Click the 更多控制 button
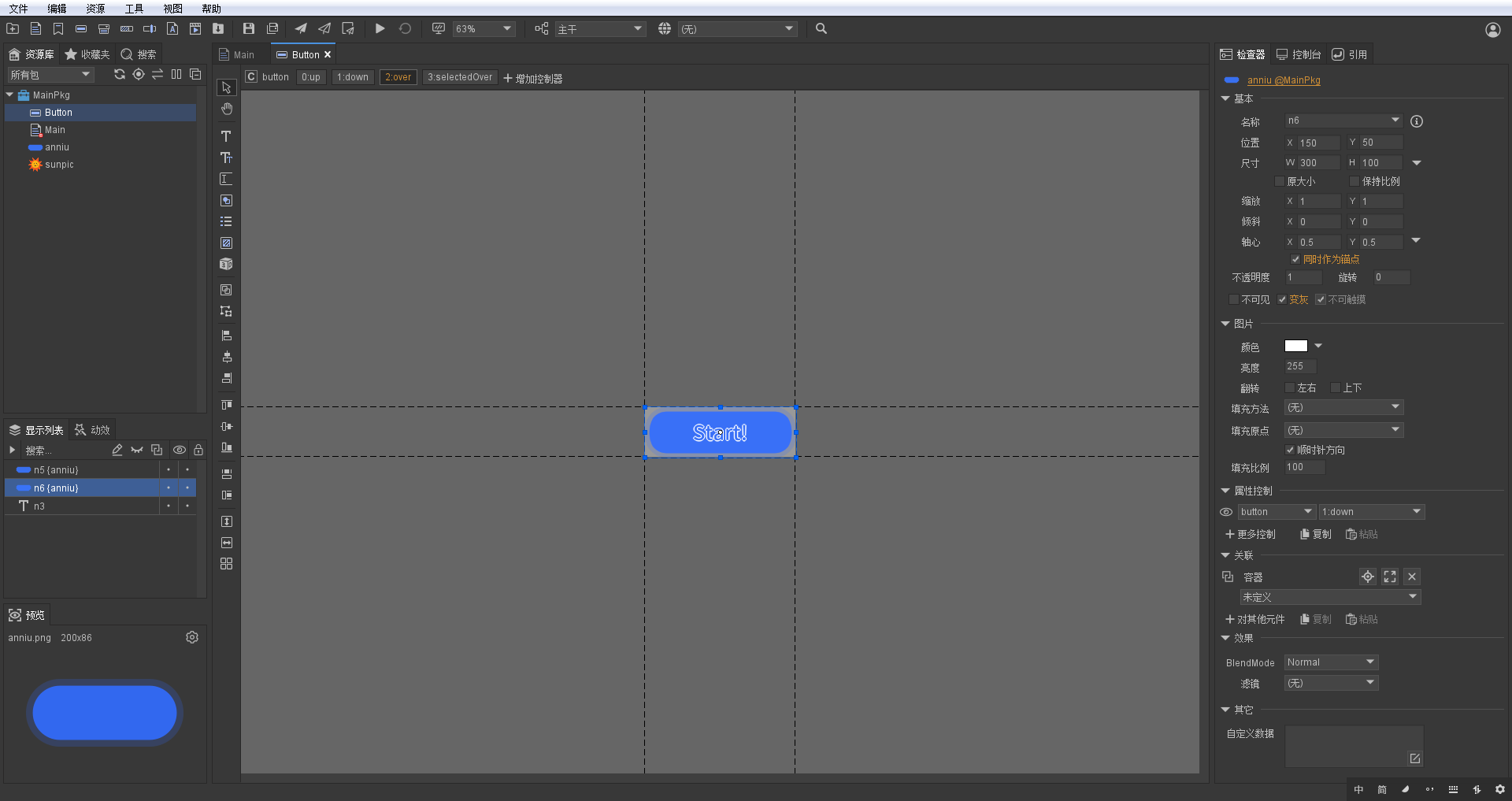Screen dimensions: 1512x801 1251,534
